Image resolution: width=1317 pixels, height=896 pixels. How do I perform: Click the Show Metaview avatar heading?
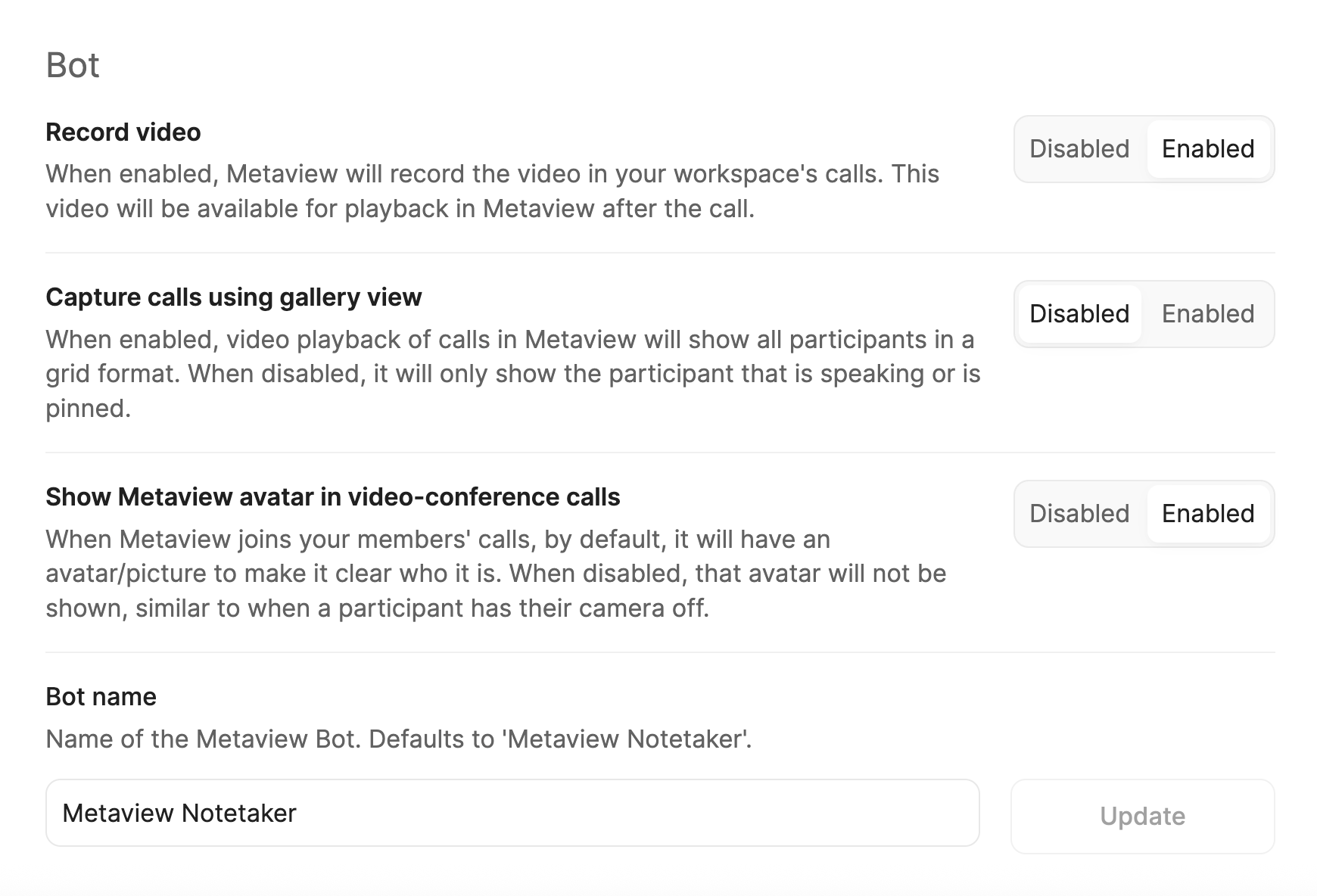click(x=333, y=497)
